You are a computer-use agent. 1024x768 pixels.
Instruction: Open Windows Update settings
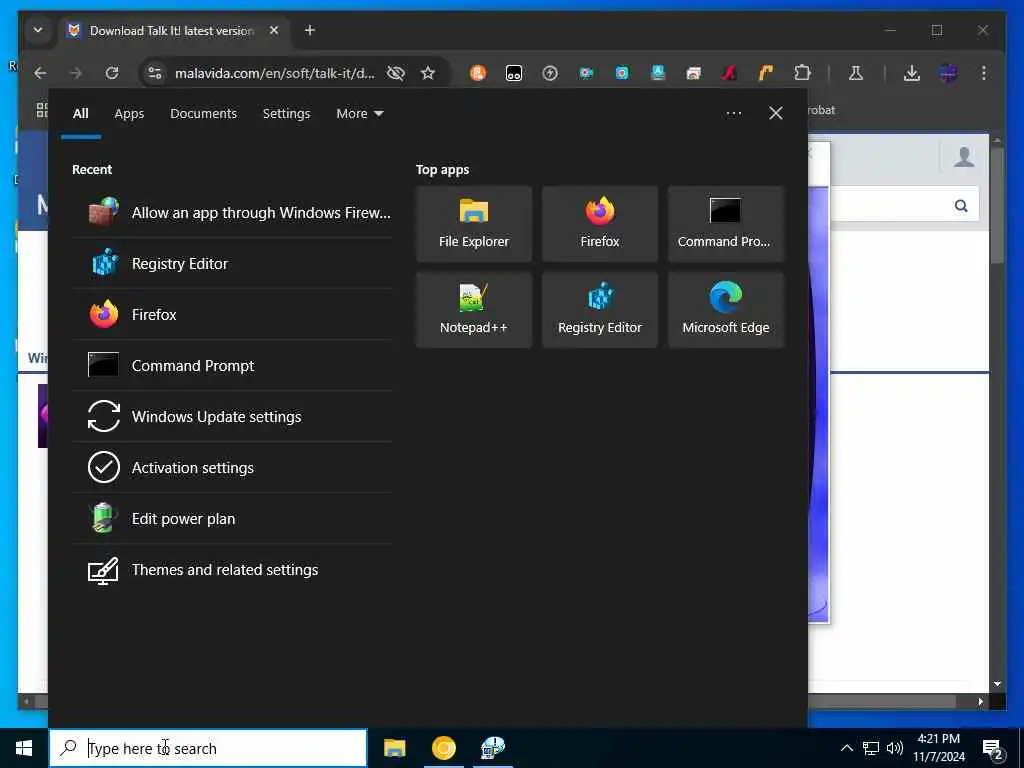point(232,417)
